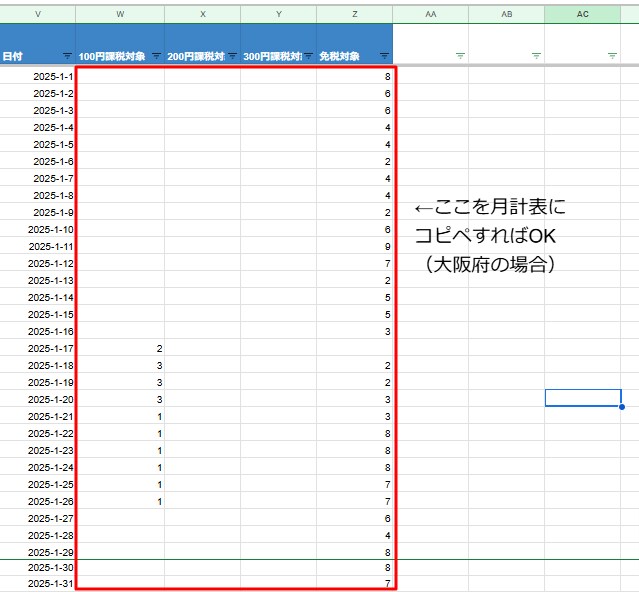Select column W header
The height and width of the screenshot is (592, 639).
pos(120,14)
